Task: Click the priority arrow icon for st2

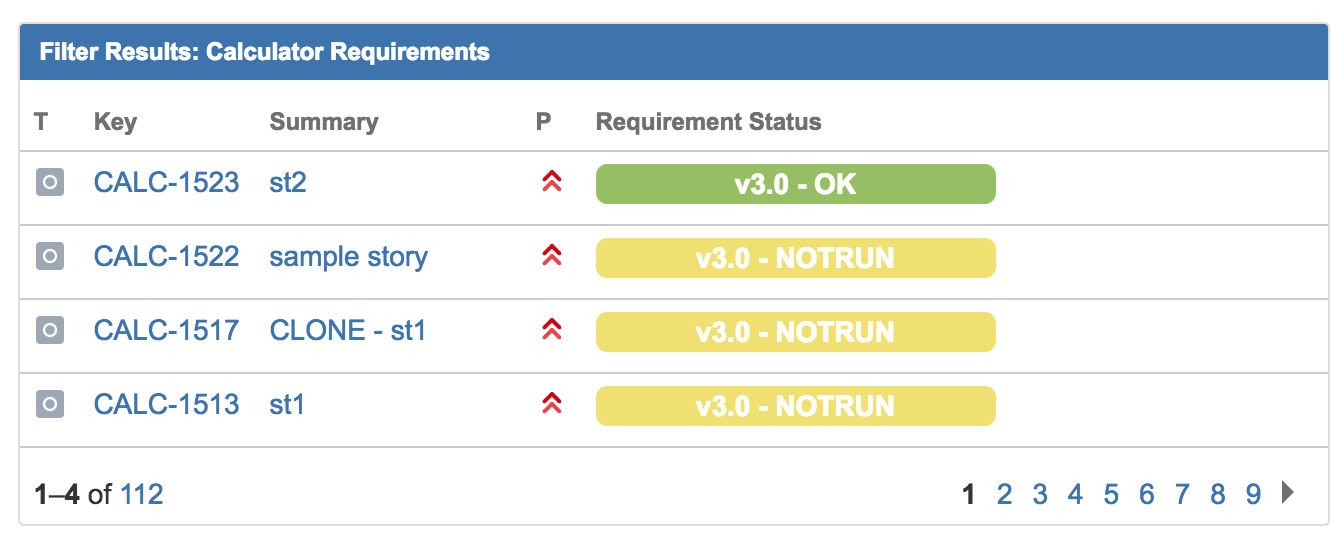Action: point(550,182)
